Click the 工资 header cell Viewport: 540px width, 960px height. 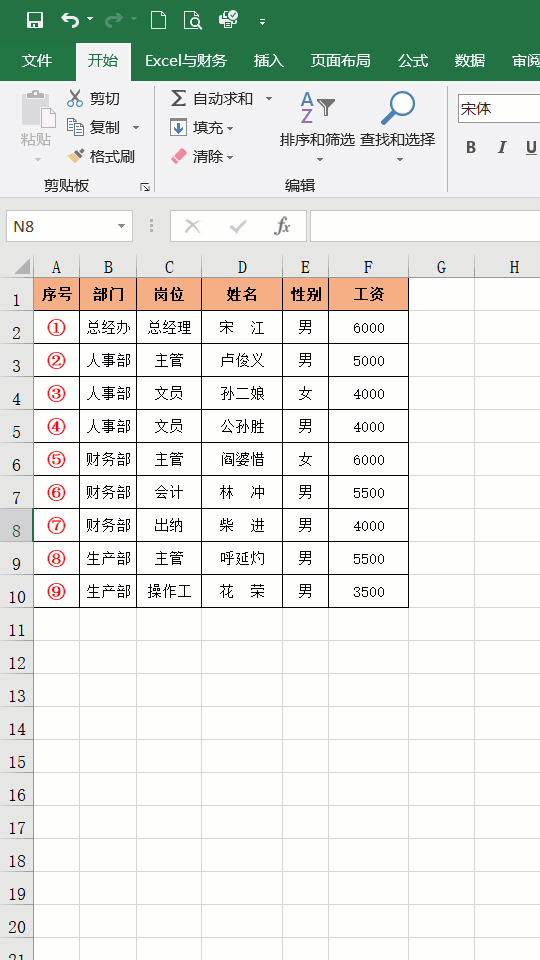click(x=368, y=294)
